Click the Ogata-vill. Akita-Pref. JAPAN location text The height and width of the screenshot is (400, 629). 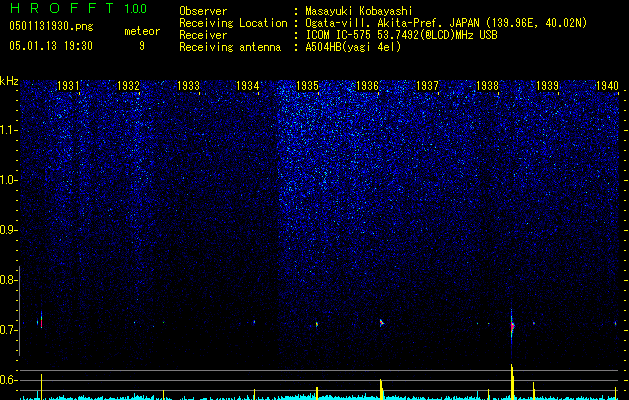[x=393, y=23]
